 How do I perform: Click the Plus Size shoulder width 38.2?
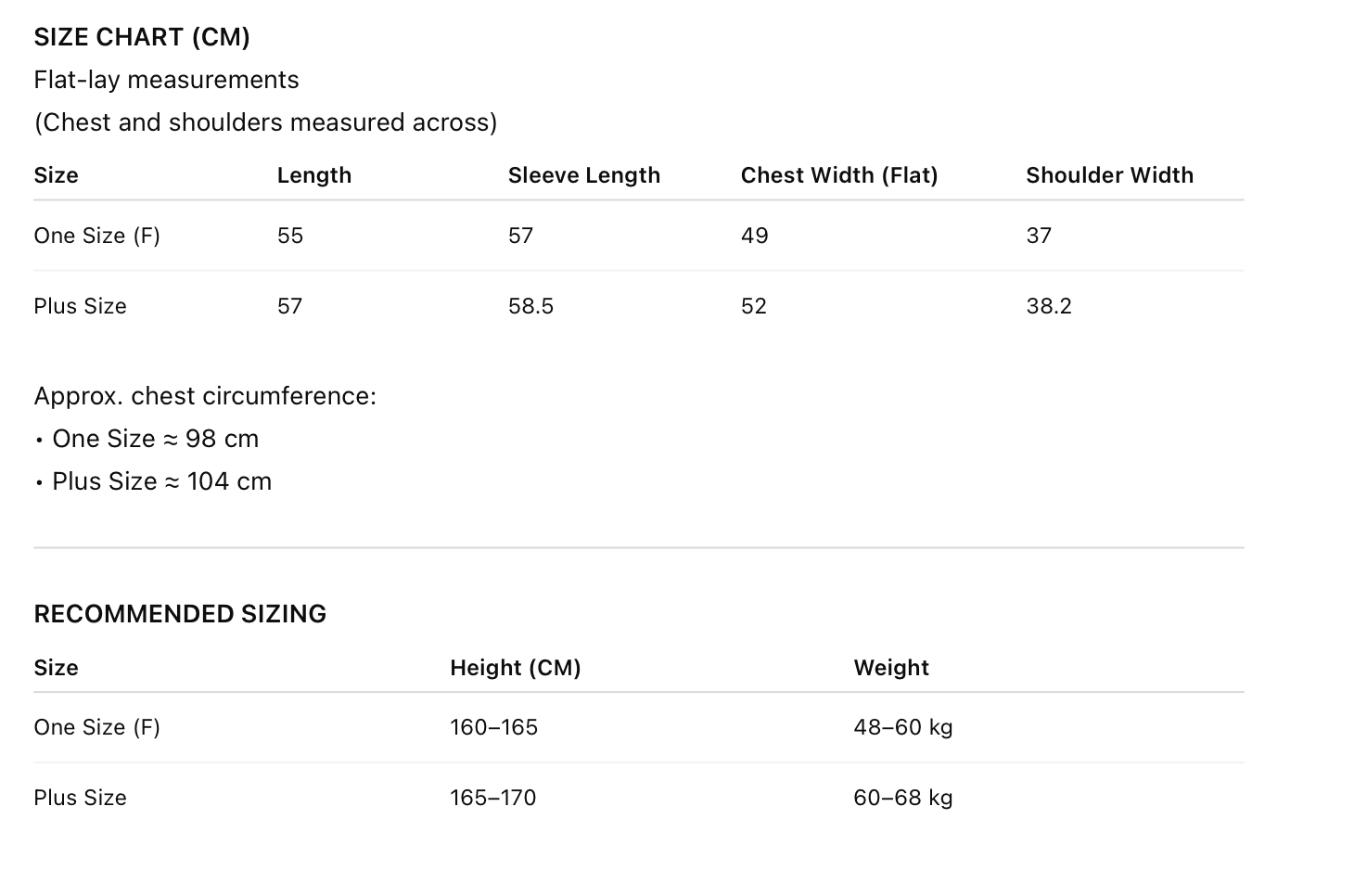[1048, 306]
